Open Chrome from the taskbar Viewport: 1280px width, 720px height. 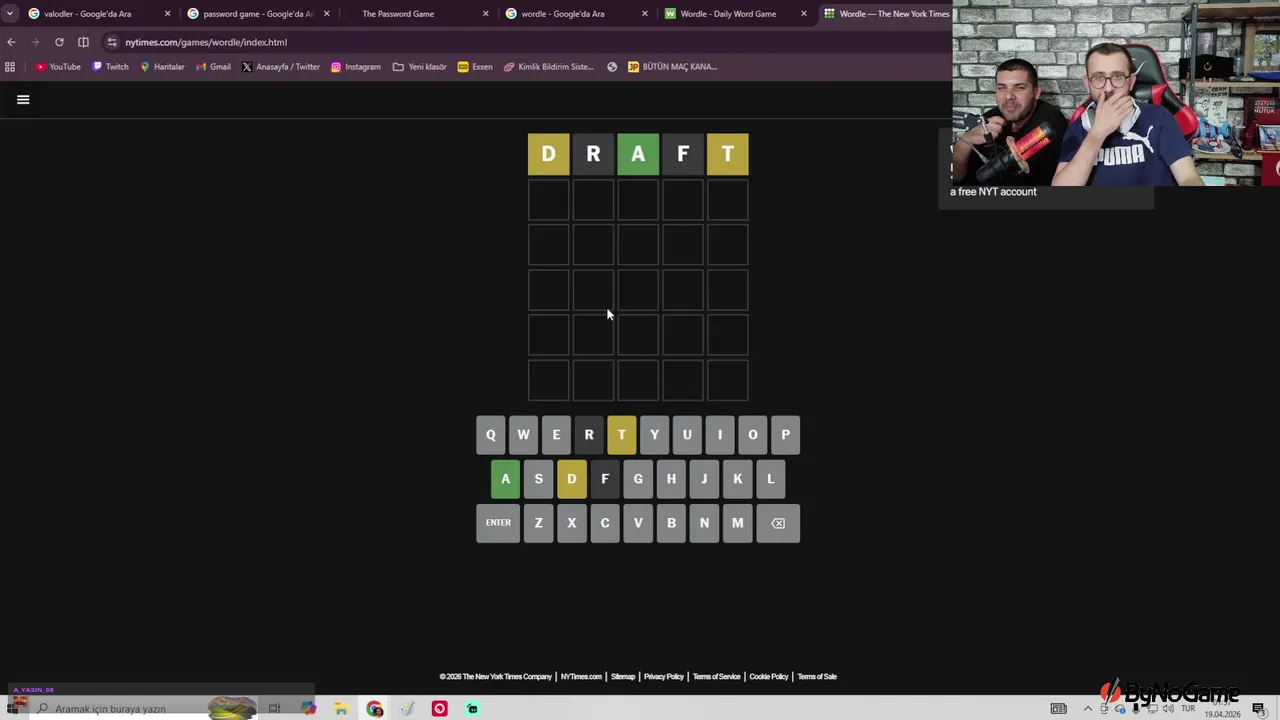pyautogui.click(x=375, y=709)
